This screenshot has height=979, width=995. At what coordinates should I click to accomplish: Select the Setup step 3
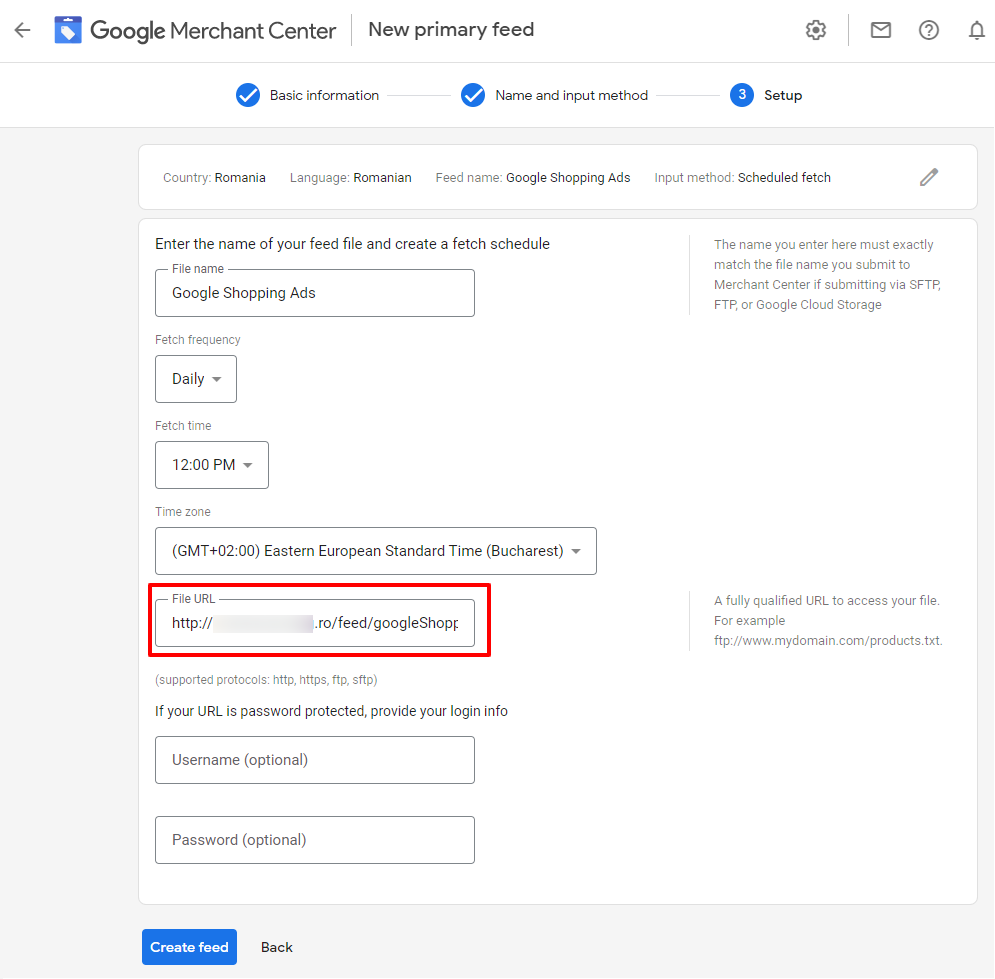coord(742,95)
